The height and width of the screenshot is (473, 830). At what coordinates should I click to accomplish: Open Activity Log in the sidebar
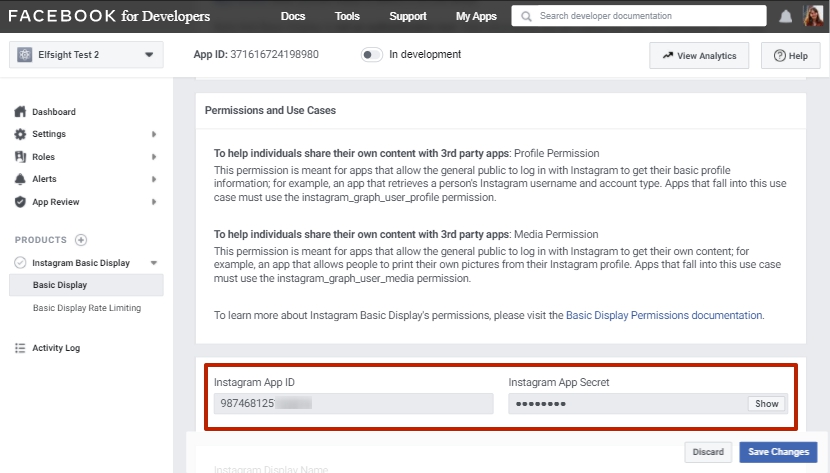(56, 348)
